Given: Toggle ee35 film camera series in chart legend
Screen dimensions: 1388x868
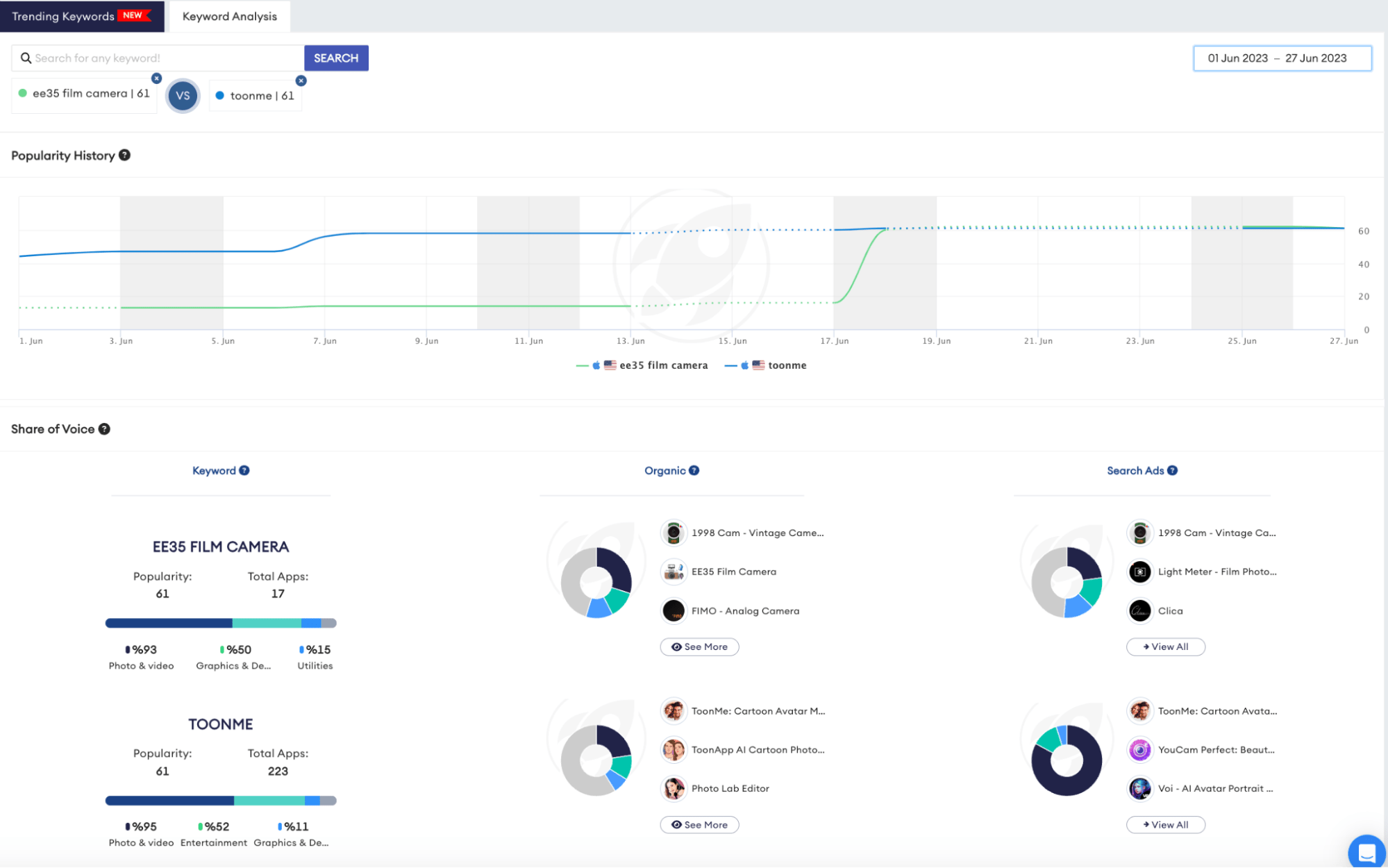Looking at the screenshot, I should [x=642, y=365].
